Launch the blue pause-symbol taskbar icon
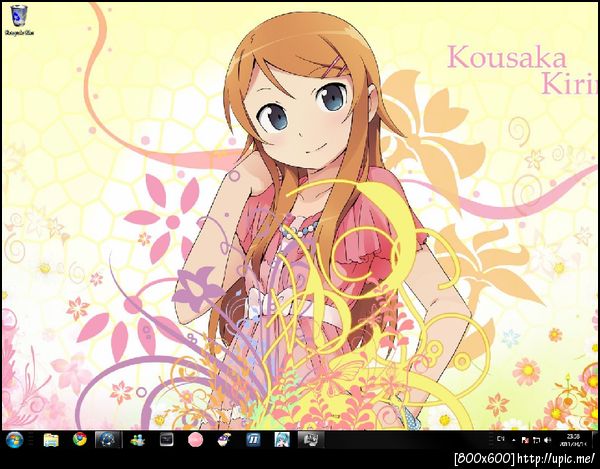600x469 pixels. [x=253, y=440]
